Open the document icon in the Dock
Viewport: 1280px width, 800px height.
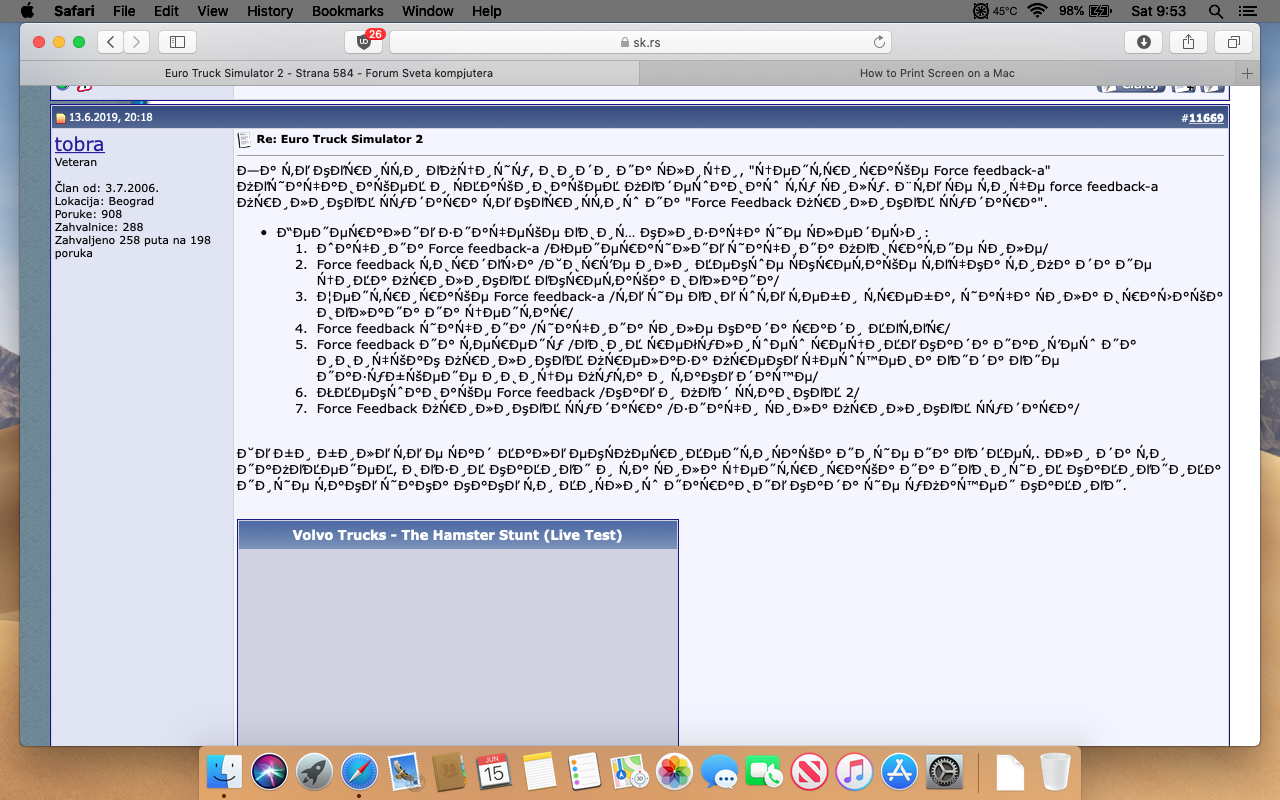(1009, 772)
